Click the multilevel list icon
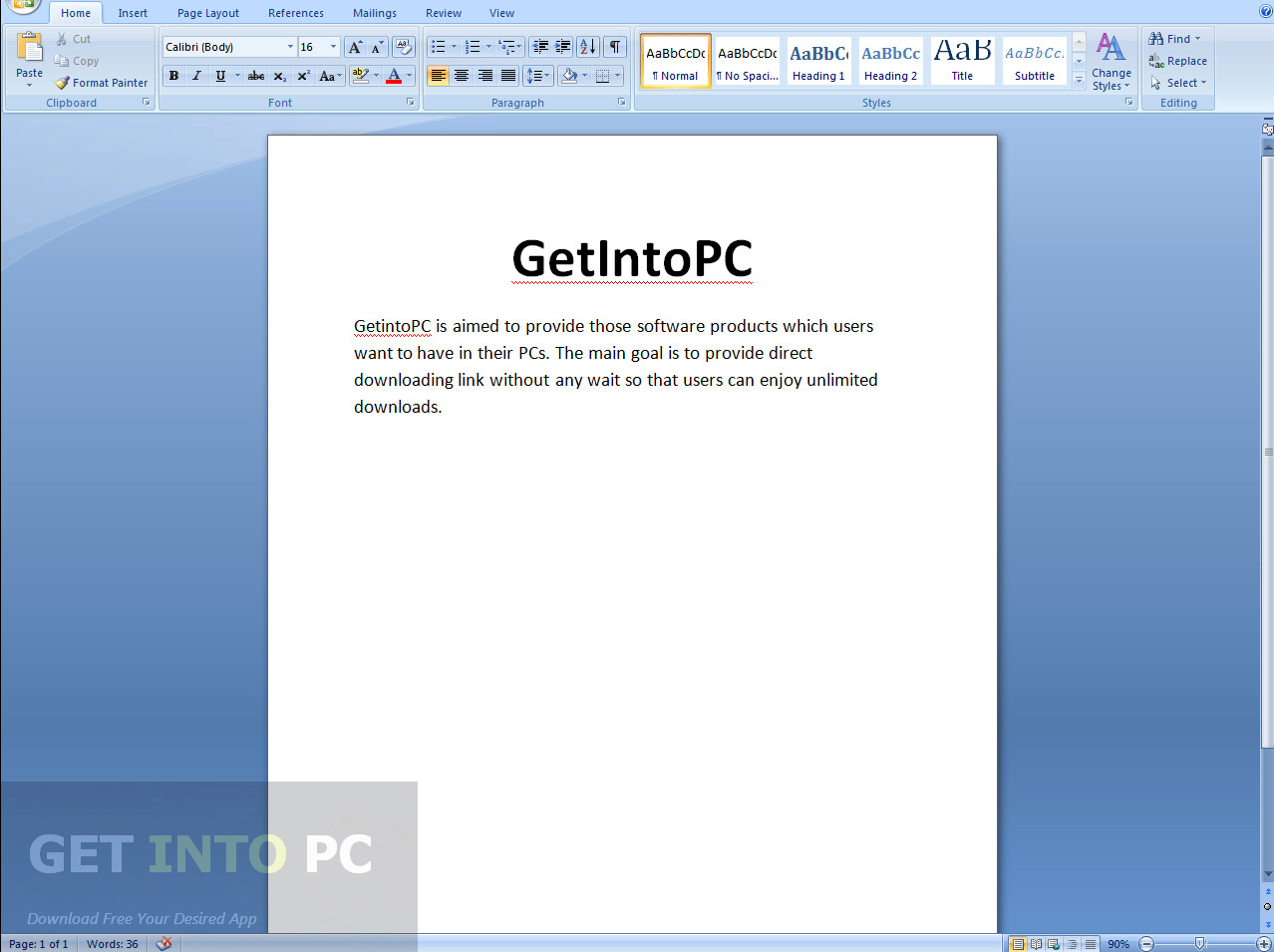The width and height of the screenshot is (1274, 952). pyautogui.click(x=507, y=47)
